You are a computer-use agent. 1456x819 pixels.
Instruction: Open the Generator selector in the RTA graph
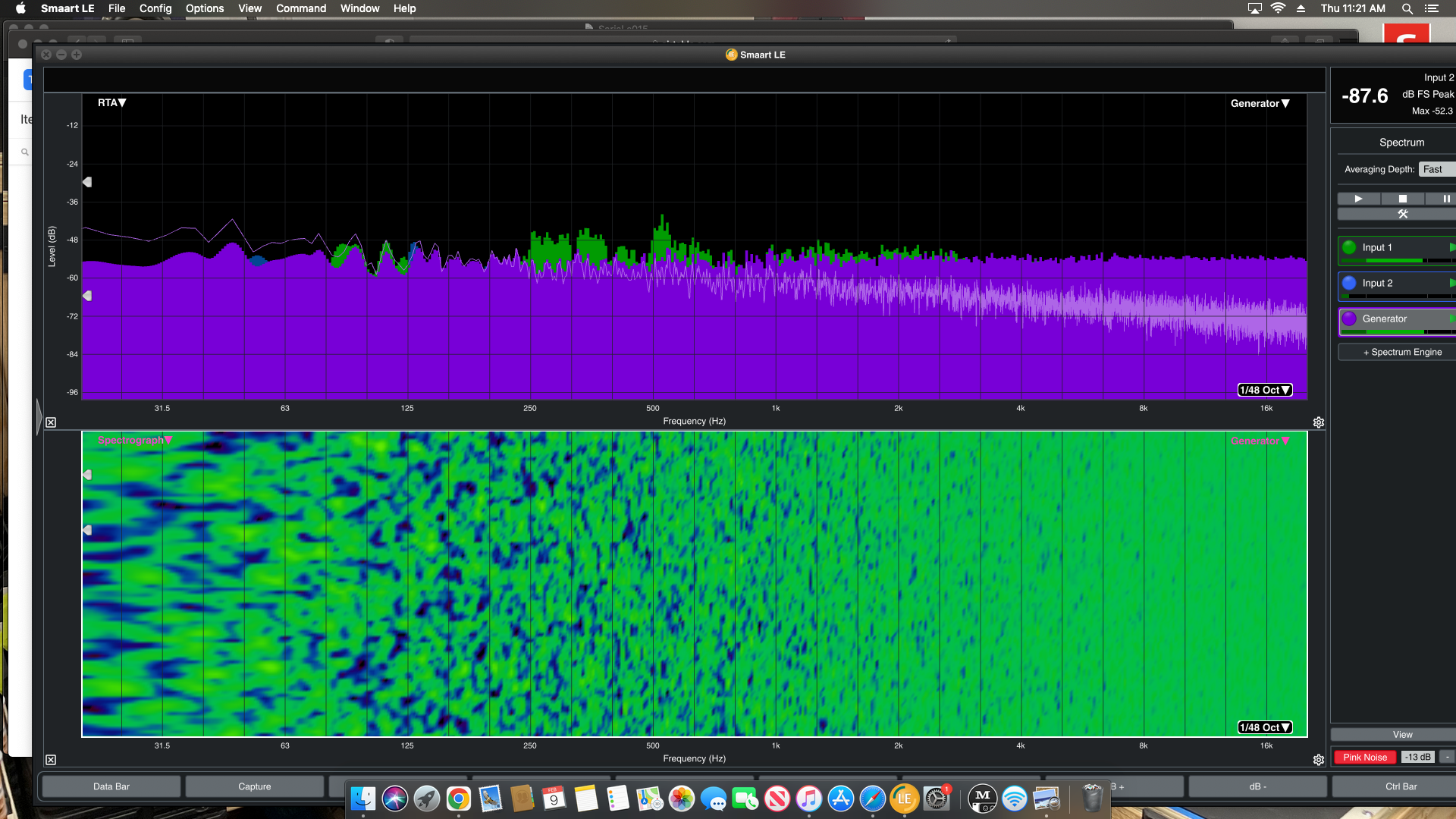pos(1260,103)
